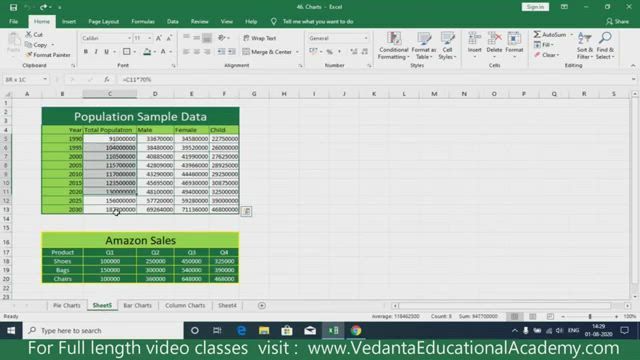The image size is (640, 360).
Task: Save the workbook with the Save icon
Action: [13, 7]
